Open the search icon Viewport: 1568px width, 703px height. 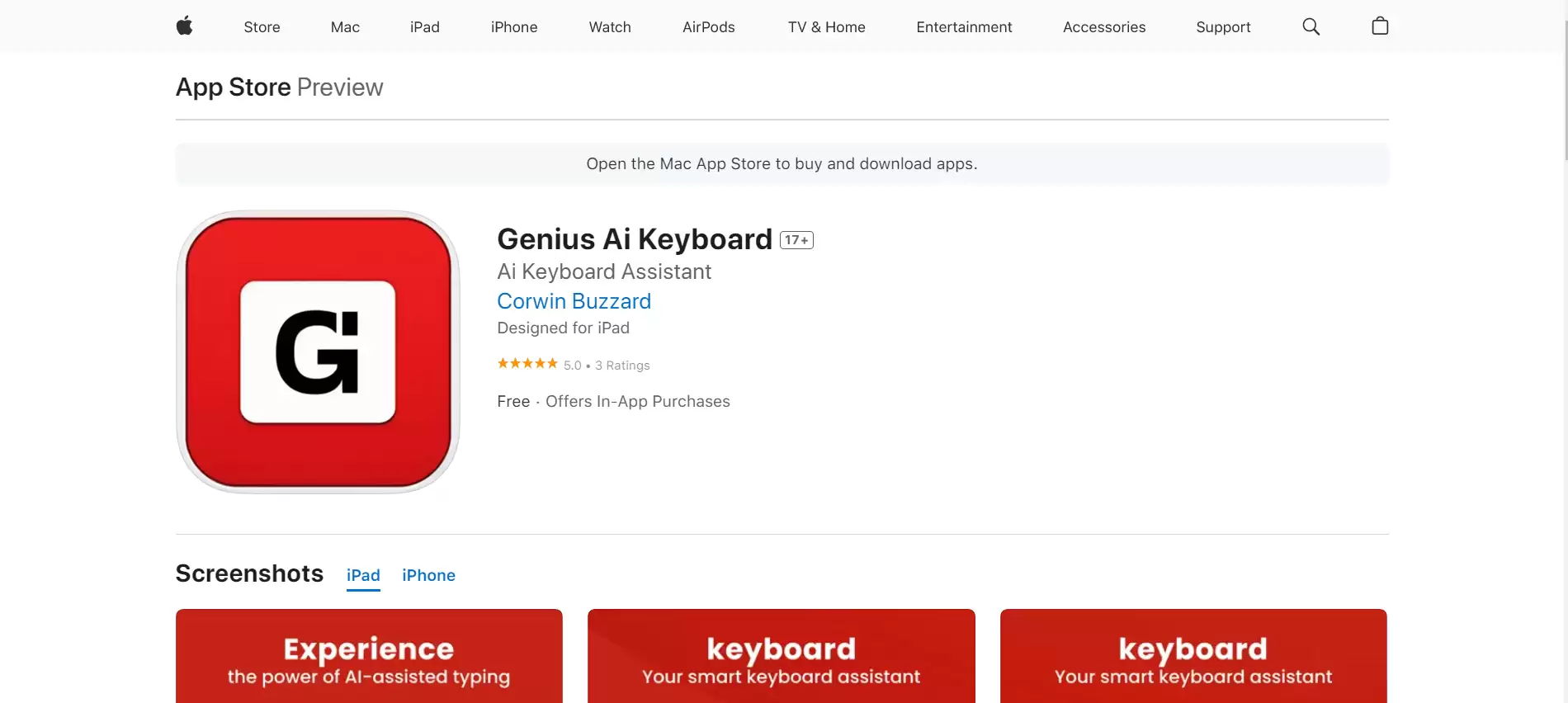(1311, 26)
